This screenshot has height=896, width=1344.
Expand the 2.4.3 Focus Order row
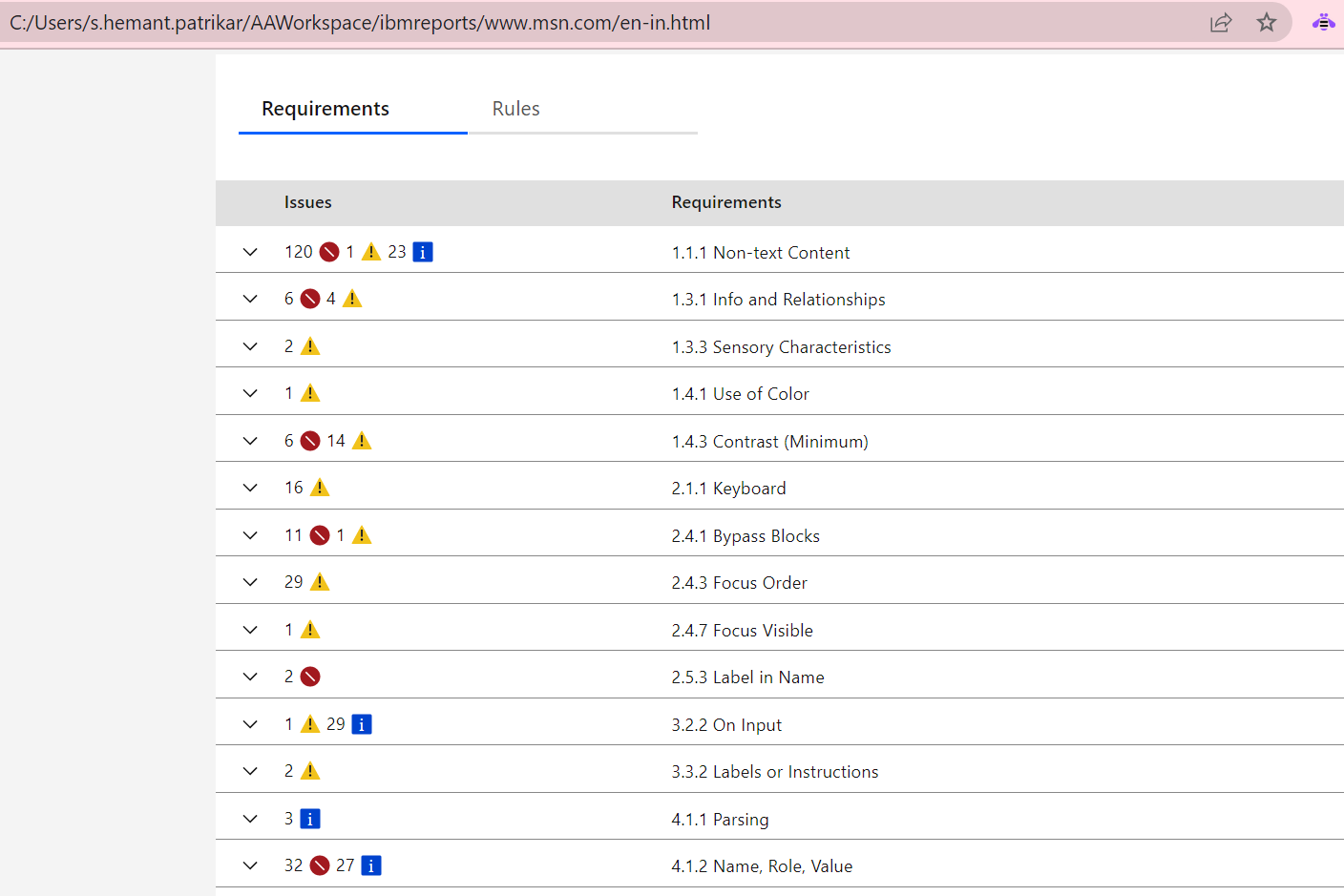pyautogui.click(x=249, y=581)
